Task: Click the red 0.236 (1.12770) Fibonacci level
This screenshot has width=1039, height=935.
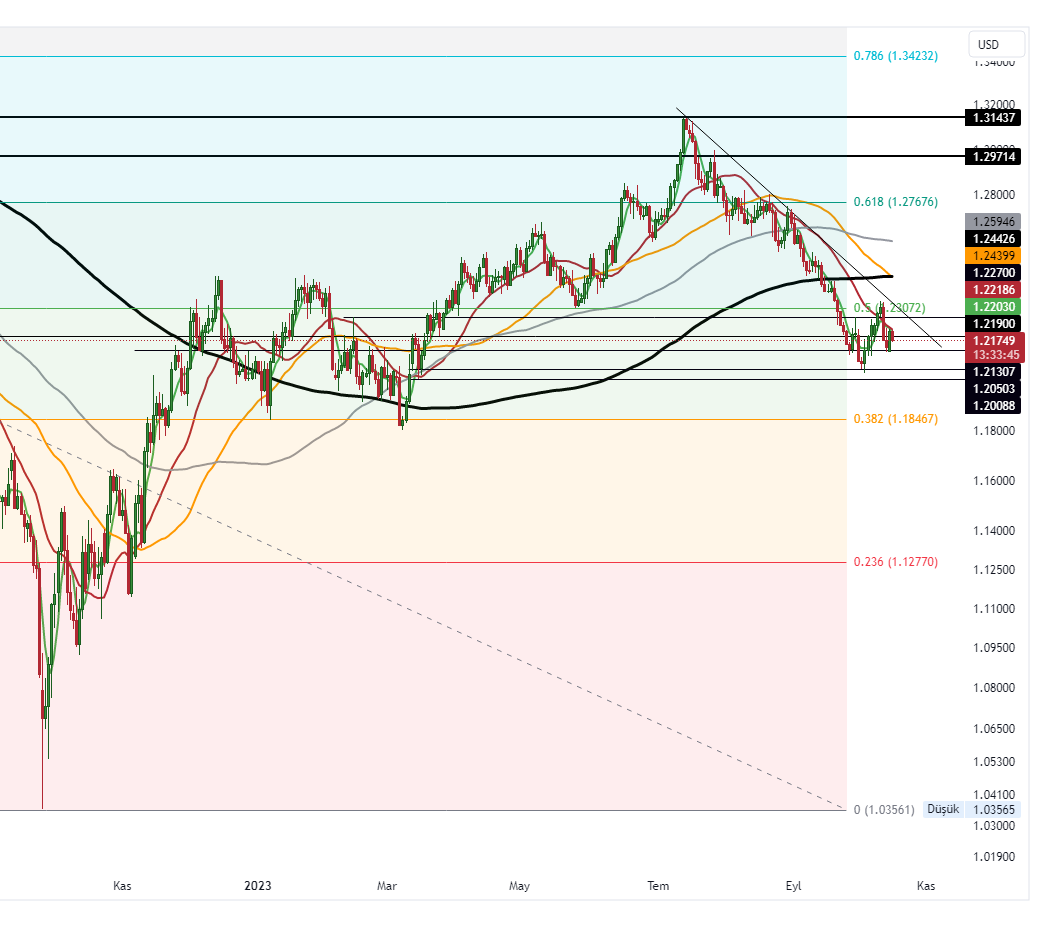Action: 897,562
